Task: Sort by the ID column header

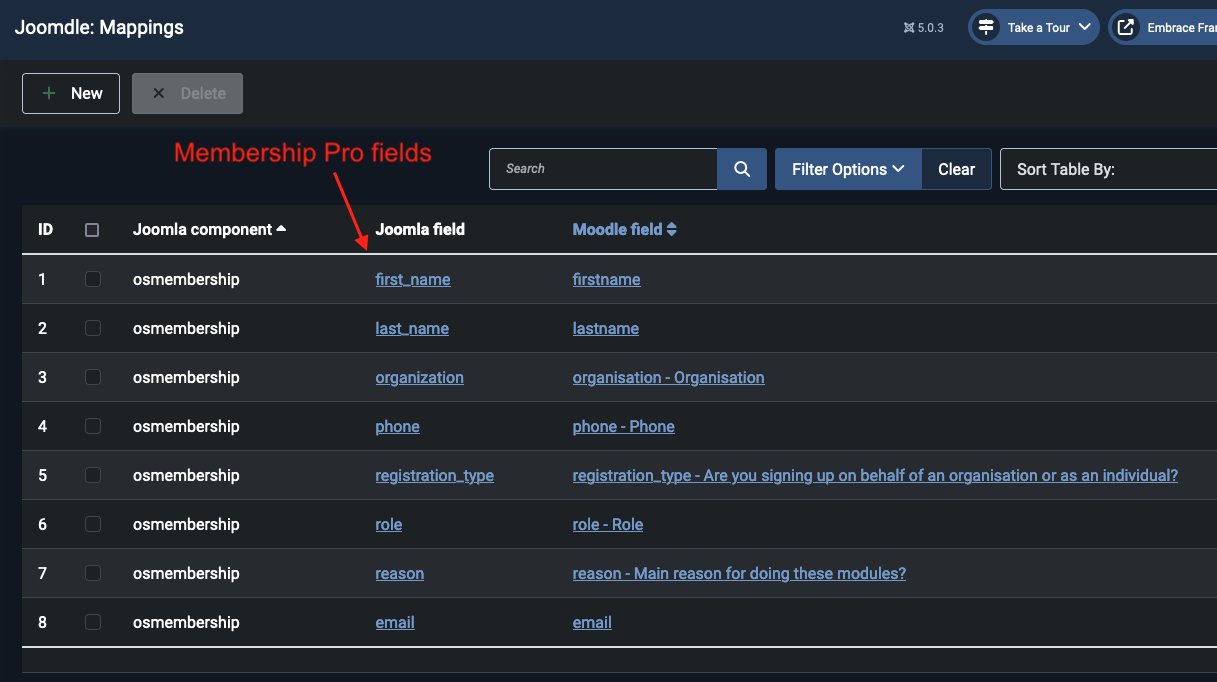Action: 45,229
